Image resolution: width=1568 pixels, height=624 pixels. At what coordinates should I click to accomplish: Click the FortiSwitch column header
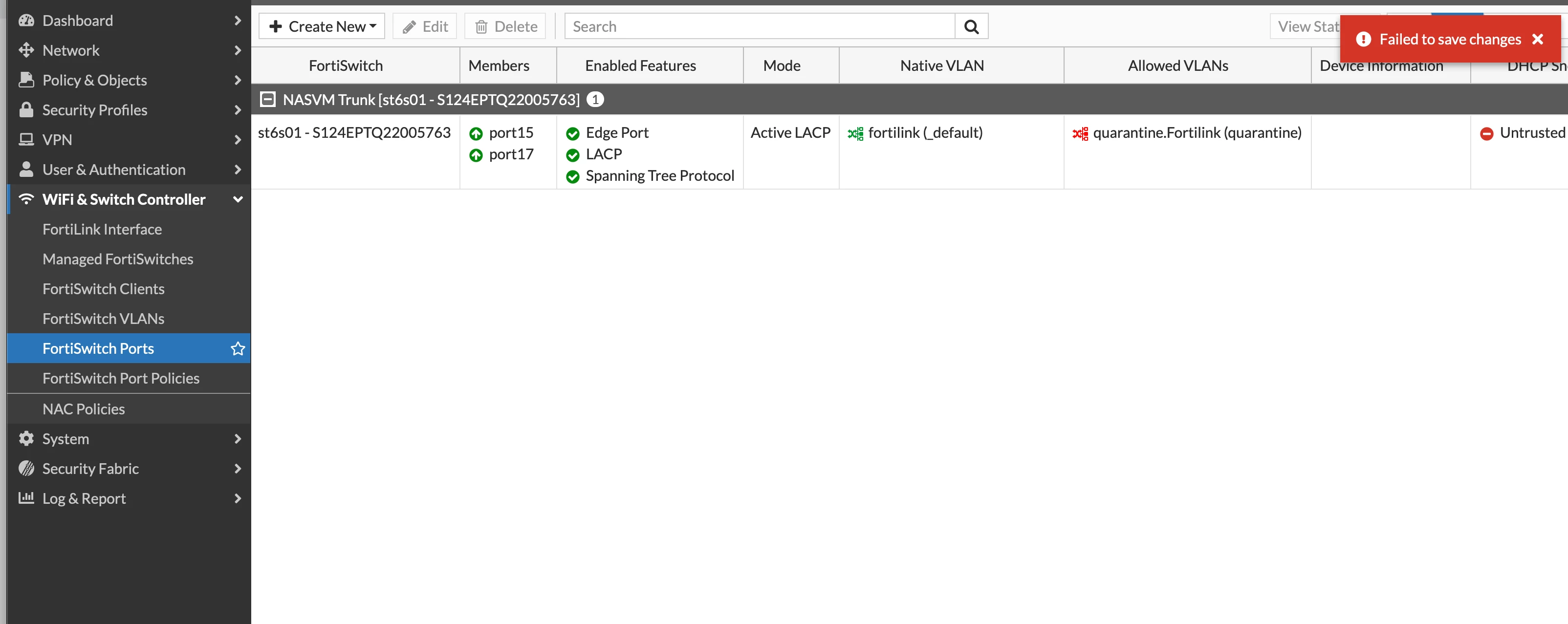355,66
